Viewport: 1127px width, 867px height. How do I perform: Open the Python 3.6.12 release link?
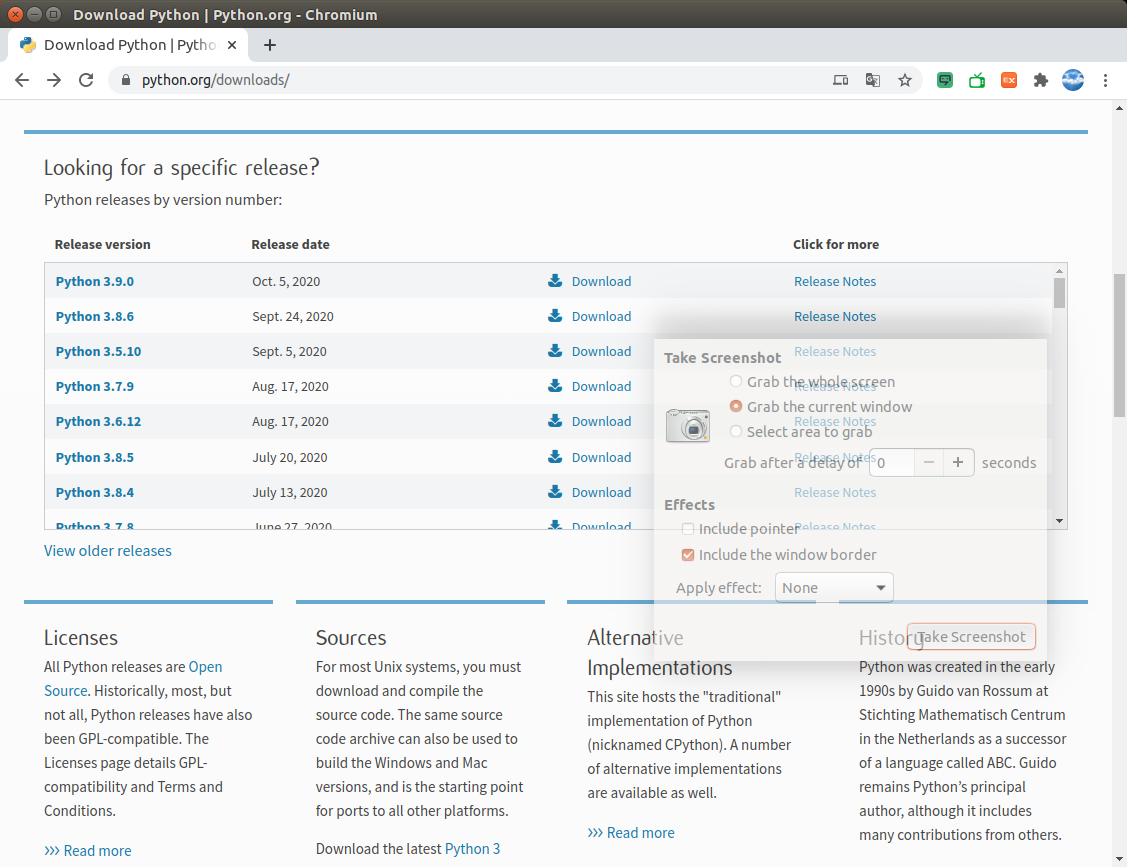point(98,421)
